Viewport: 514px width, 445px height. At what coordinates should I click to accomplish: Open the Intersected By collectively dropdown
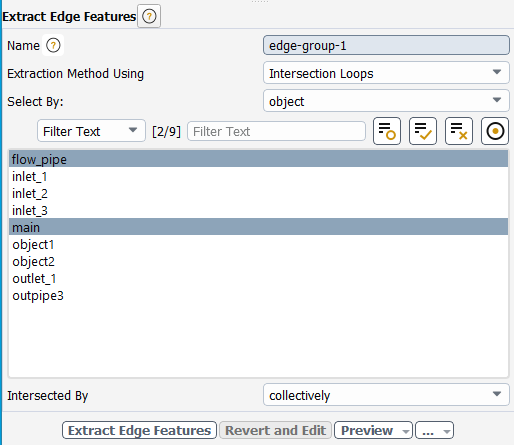pyautogui.click(x=386, y=395)
